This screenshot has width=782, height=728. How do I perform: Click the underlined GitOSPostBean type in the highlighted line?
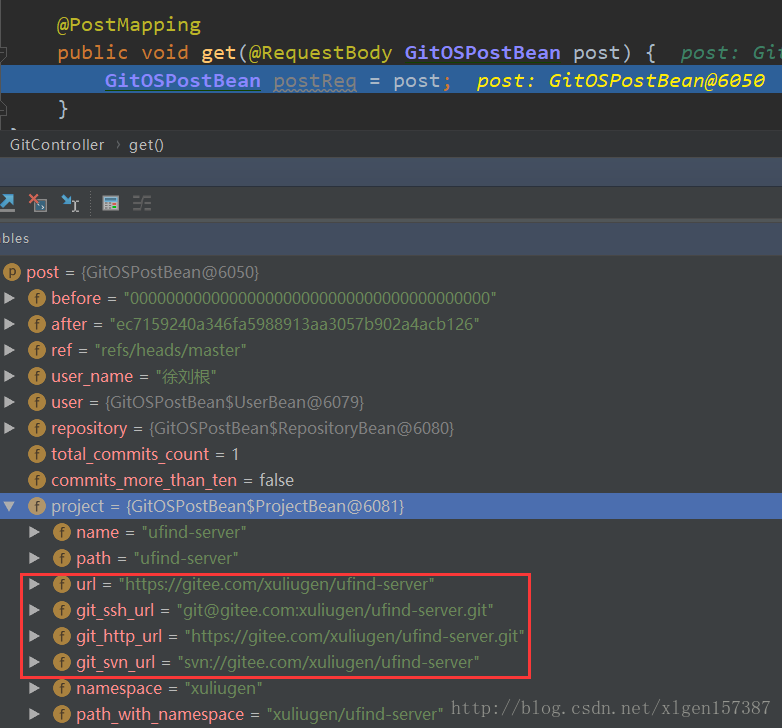coord(182,81)
